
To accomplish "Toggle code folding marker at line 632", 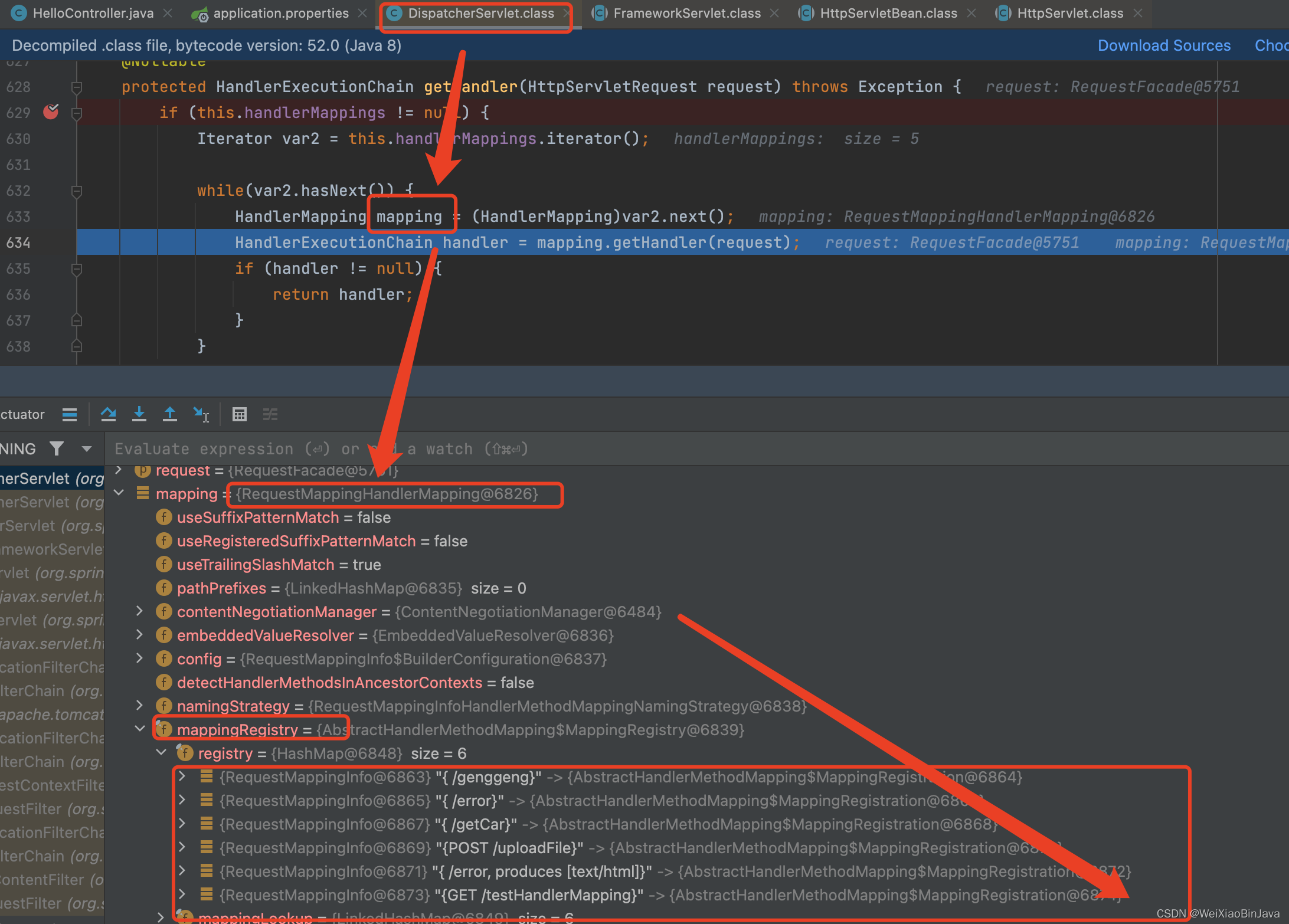I will pos(76,191).
